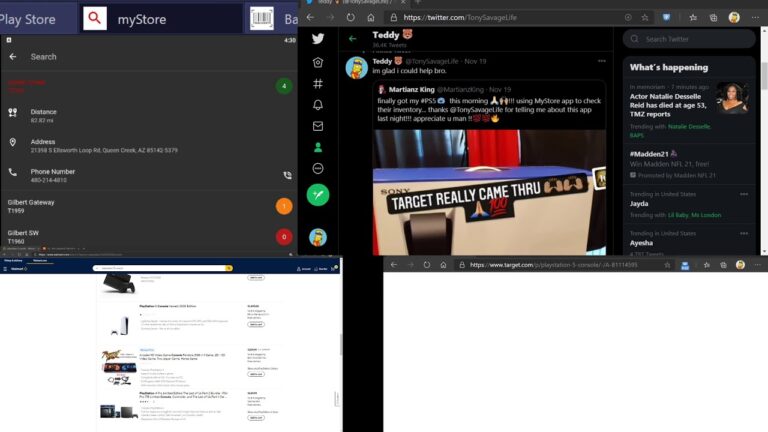Open the more options menu on Teddy's tweet
768x432 pixels.
[x=601, y=61]
